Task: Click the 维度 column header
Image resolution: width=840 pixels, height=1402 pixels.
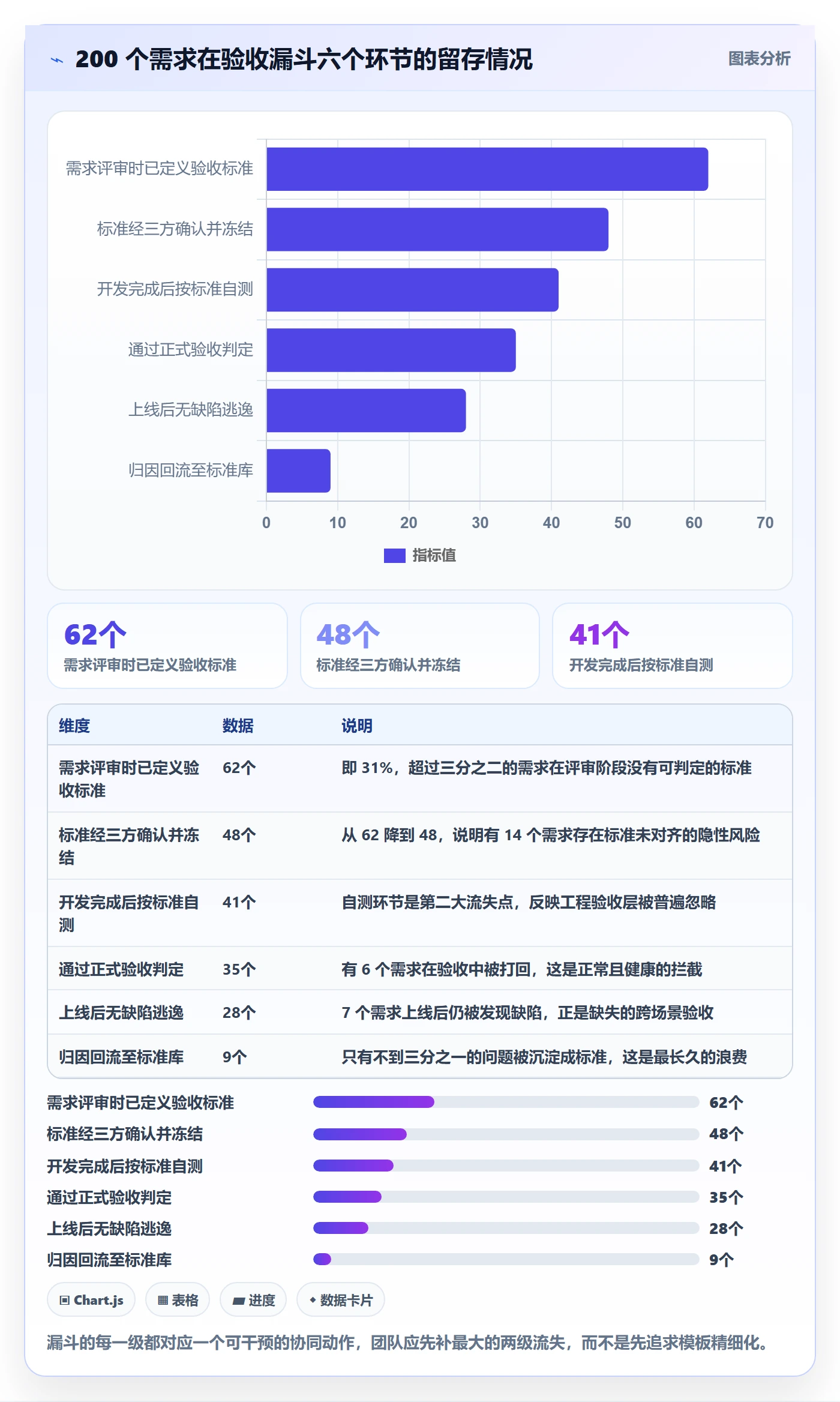Action: click(x=74, y=726)
